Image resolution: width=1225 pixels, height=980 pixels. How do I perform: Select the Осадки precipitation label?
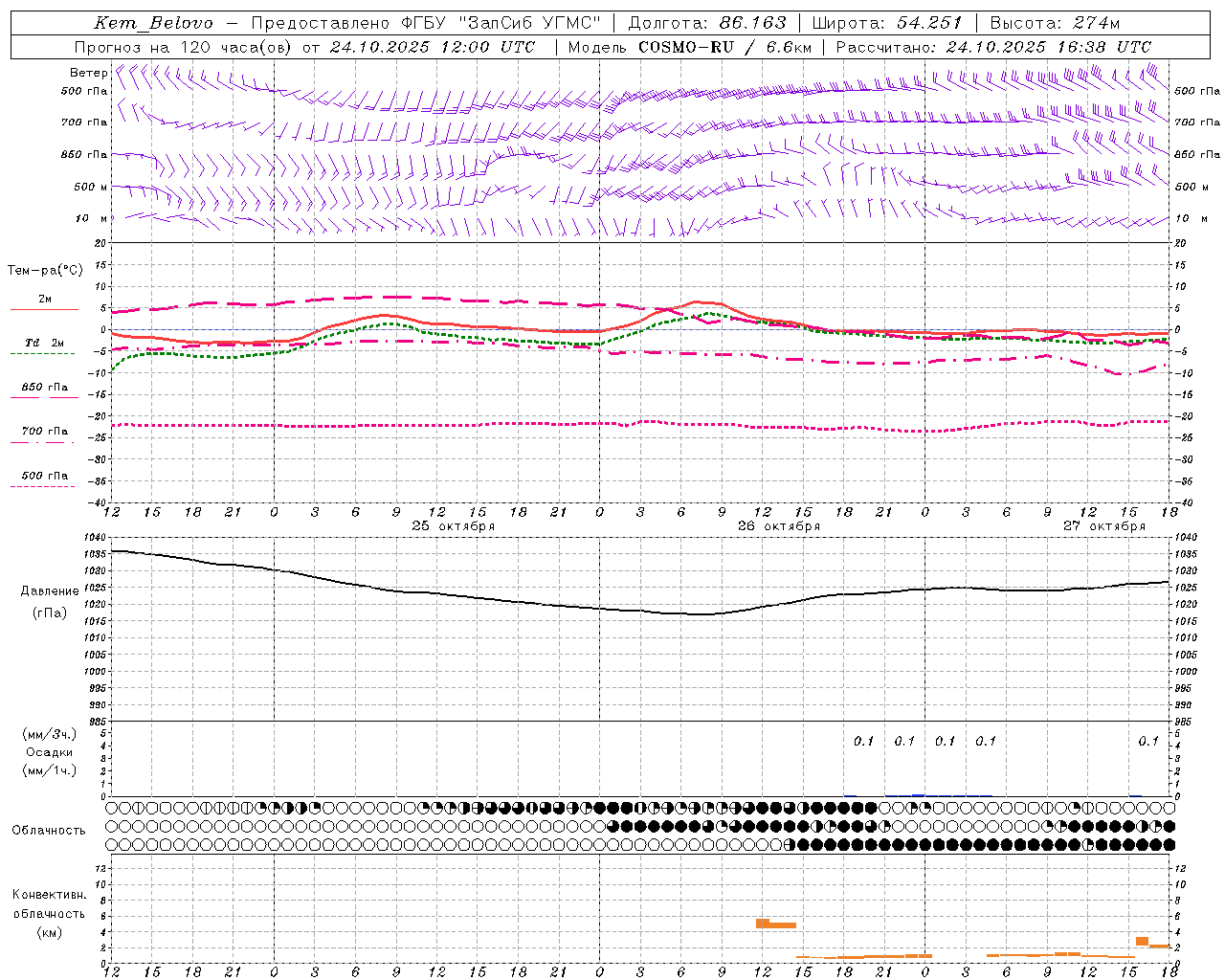tap(50, 752)
